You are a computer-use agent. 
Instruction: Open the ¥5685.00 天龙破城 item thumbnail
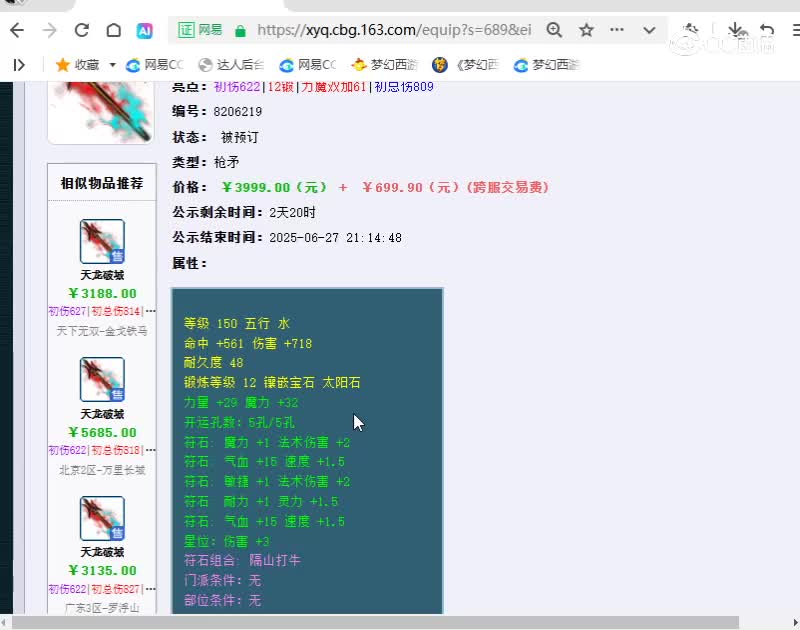point(102,380)
